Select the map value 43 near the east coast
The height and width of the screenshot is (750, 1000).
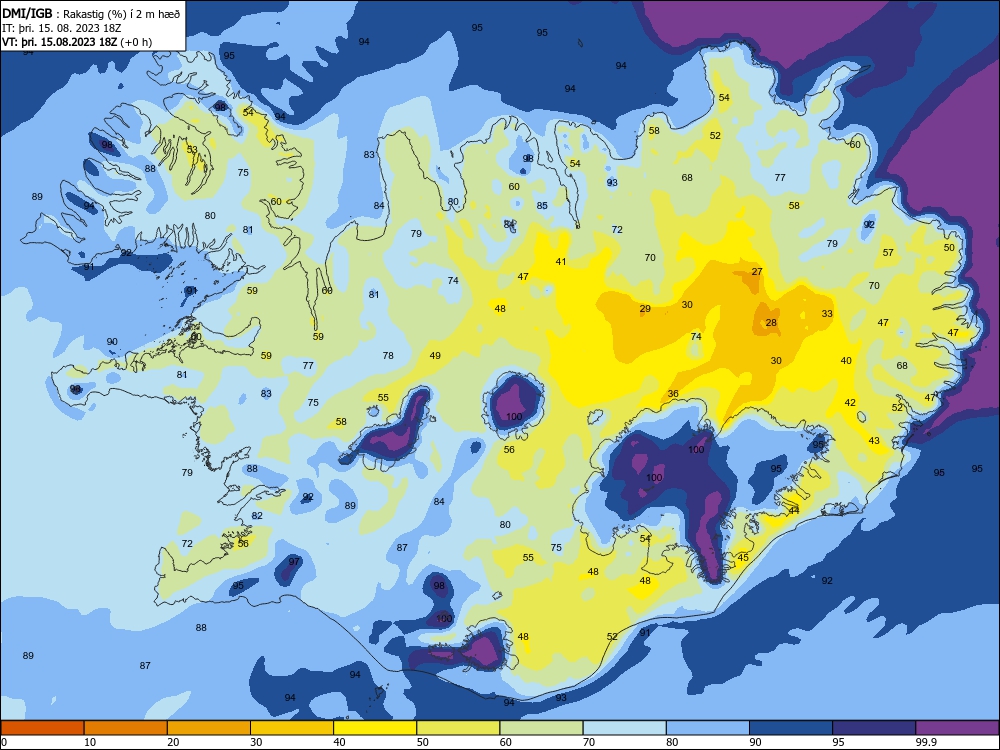click(x=874, y=441)
